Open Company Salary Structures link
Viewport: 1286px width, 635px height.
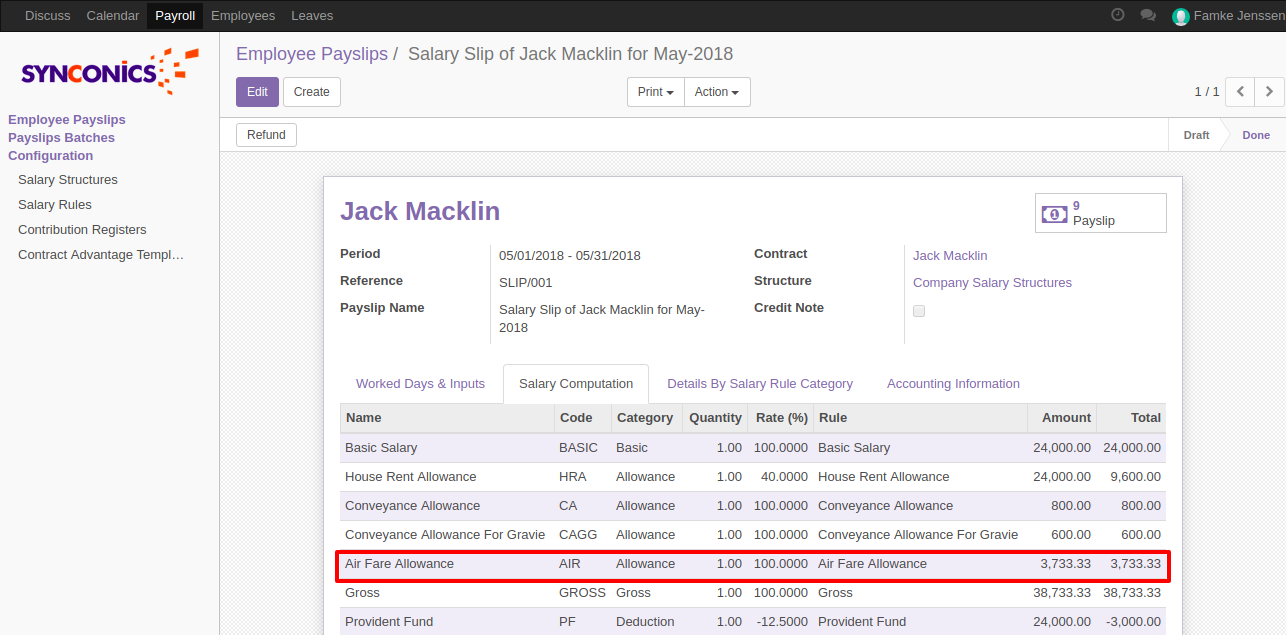(991, 283)
